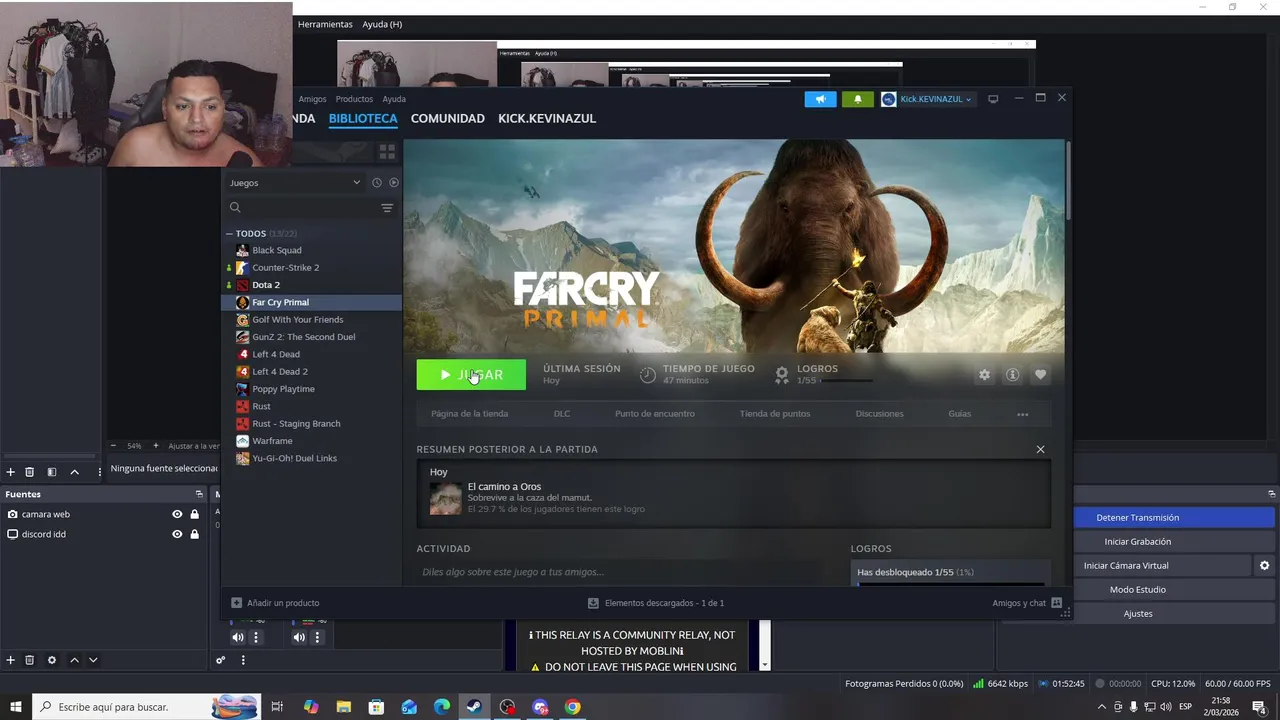Click recent games clock icon in library
This screenshot has width=1280, height=720.
click(376, 183)
